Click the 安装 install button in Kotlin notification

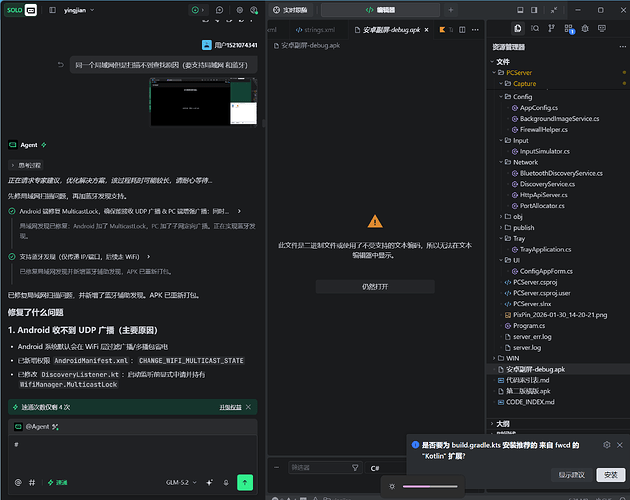(611, 475)
